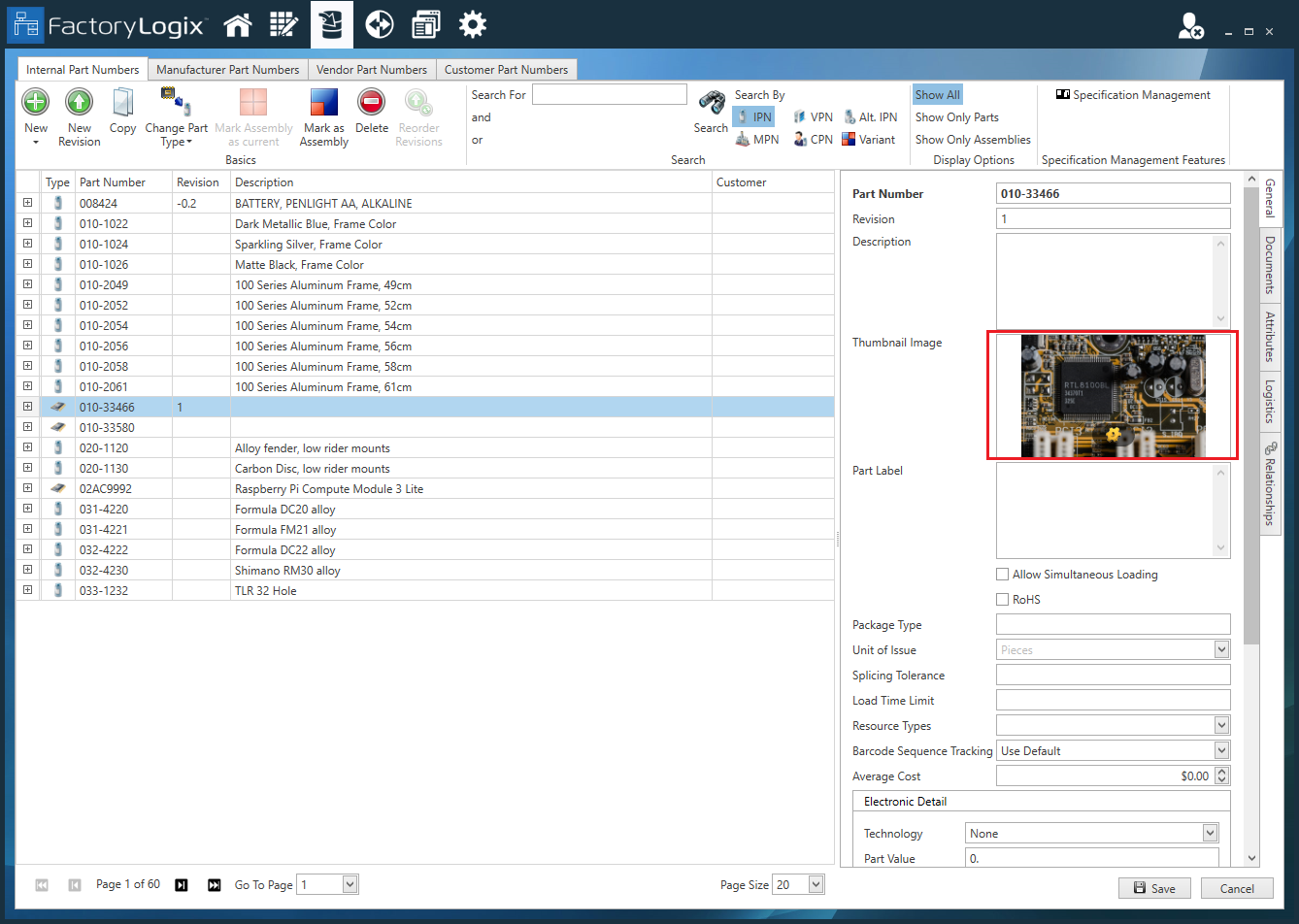This screenshot has width=1299, height=924.
Task: Open the Settings gear in the top bar
Action: [x=473, y=23]
